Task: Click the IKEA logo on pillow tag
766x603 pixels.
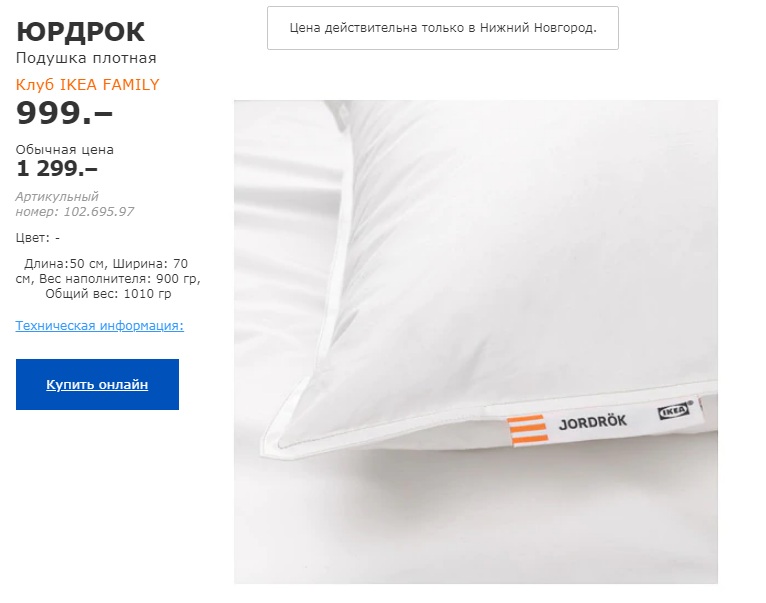Action: pyautogui.click(x=675, y=411)
